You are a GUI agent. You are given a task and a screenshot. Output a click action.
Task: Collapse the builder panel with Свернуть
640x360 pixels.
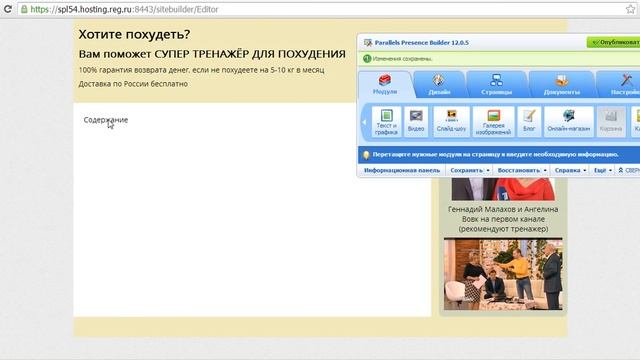(629, 170)
